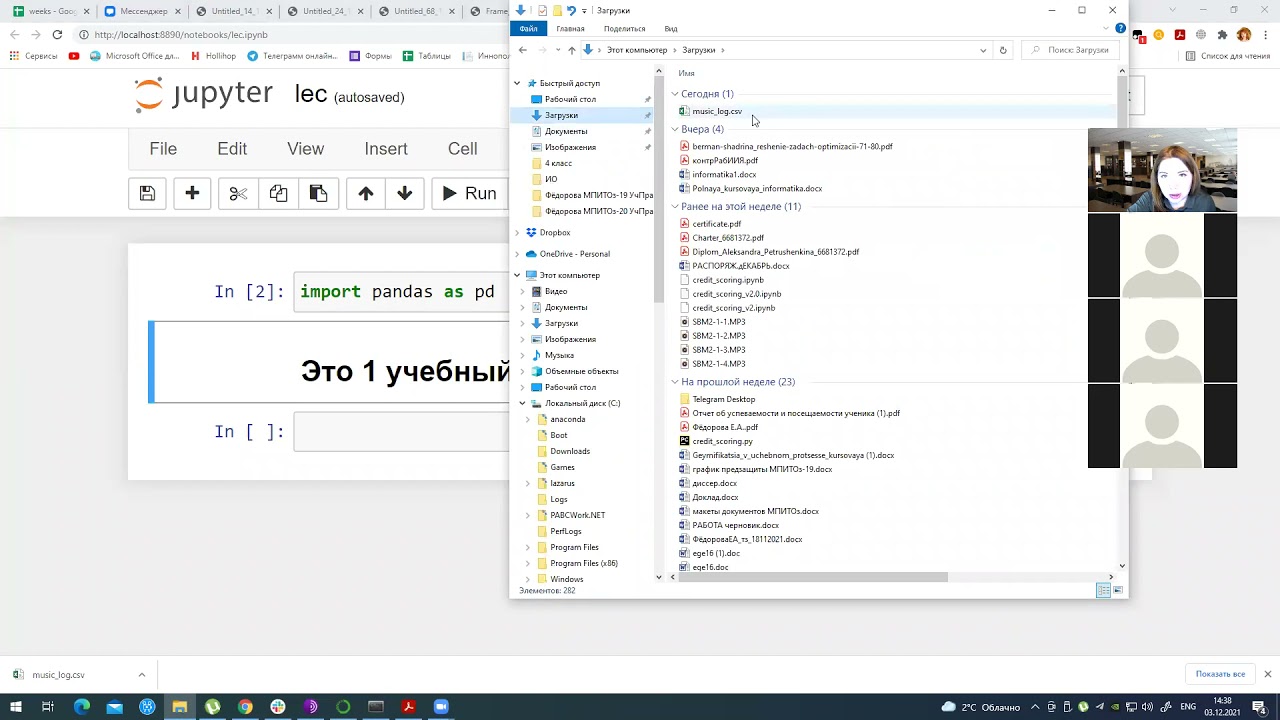Open Jupyter Insert menu

point(386,148)
